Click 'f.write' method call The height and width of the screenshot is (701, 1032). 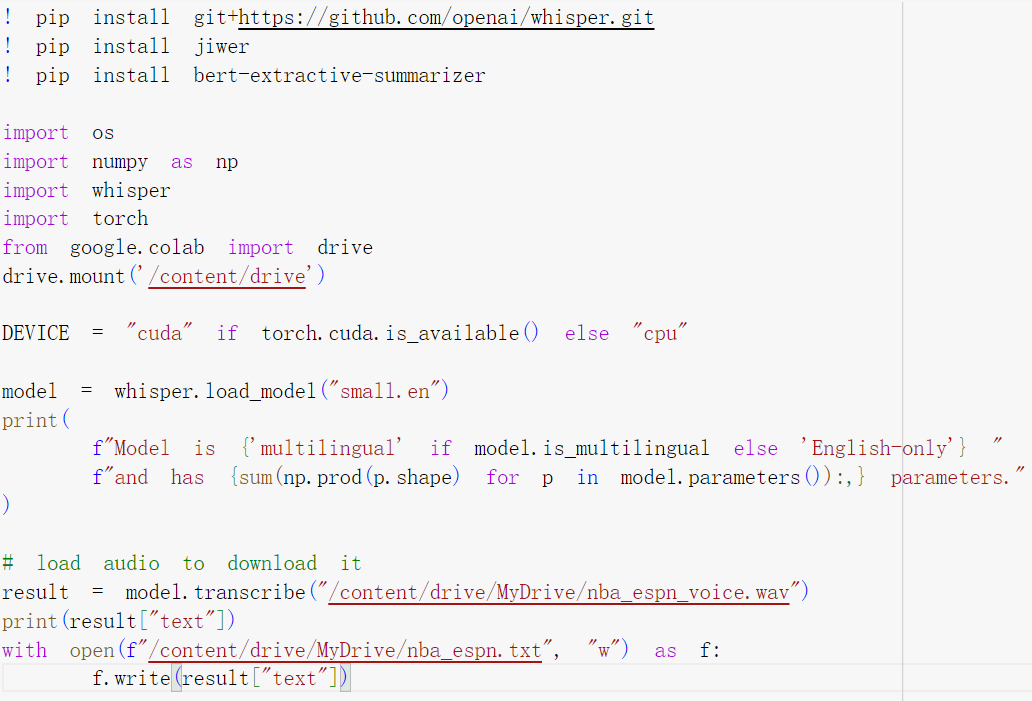point(132,678)
